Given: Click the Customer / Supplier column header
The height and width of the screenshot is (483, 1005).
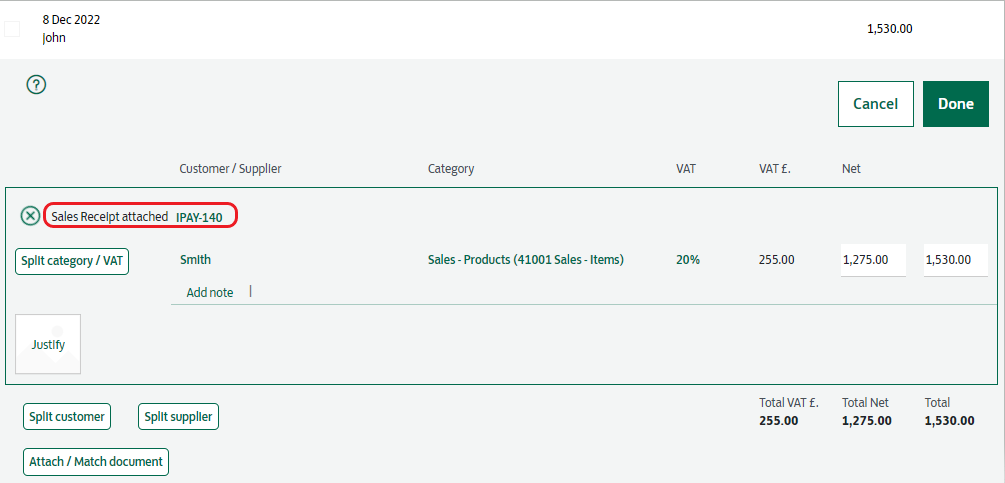Looking at the screenshot, I should pos(230,169).
